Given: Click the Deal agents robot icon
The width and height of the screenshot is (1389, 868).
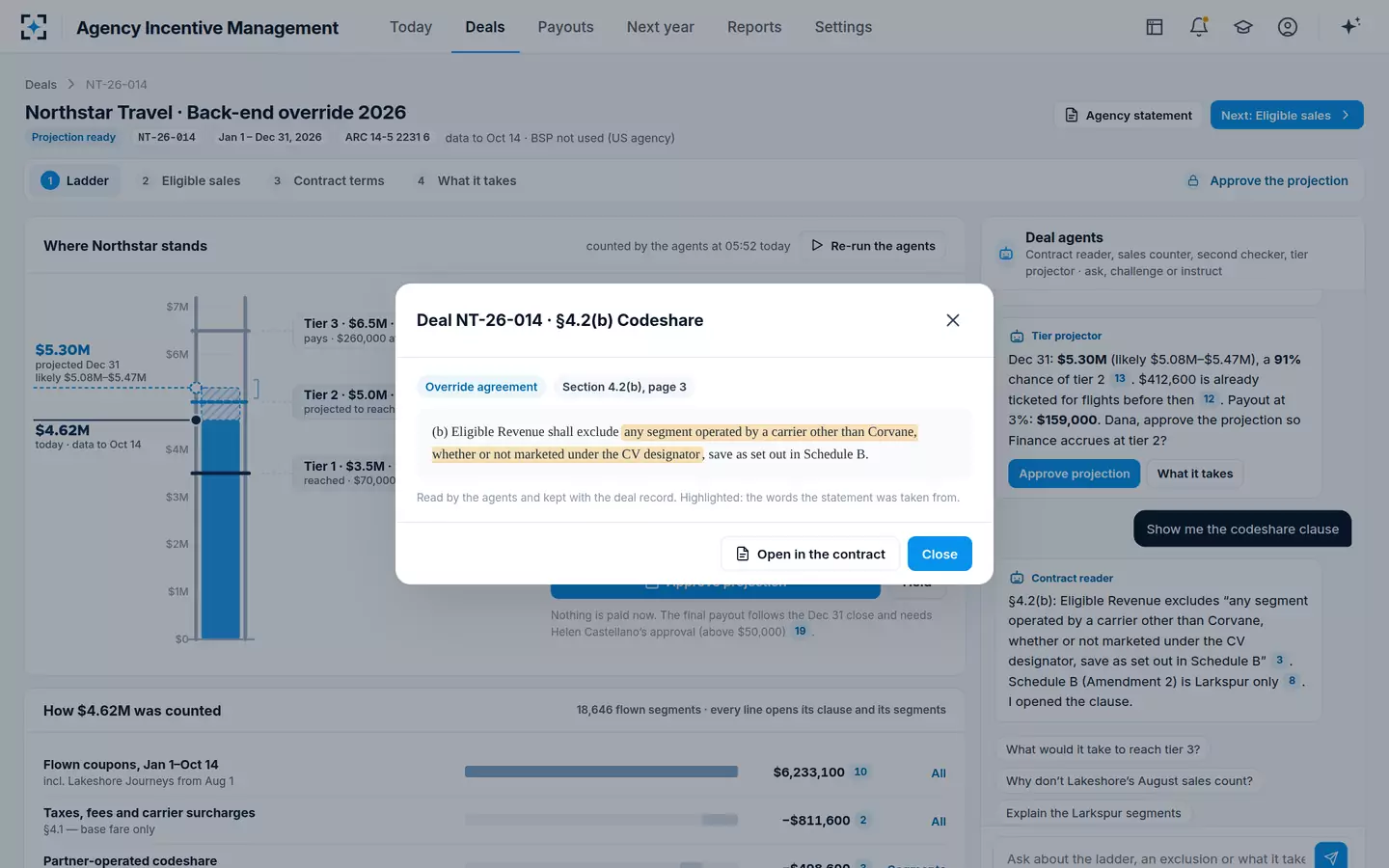Looking at the screenshot, I should (1006, 254).
